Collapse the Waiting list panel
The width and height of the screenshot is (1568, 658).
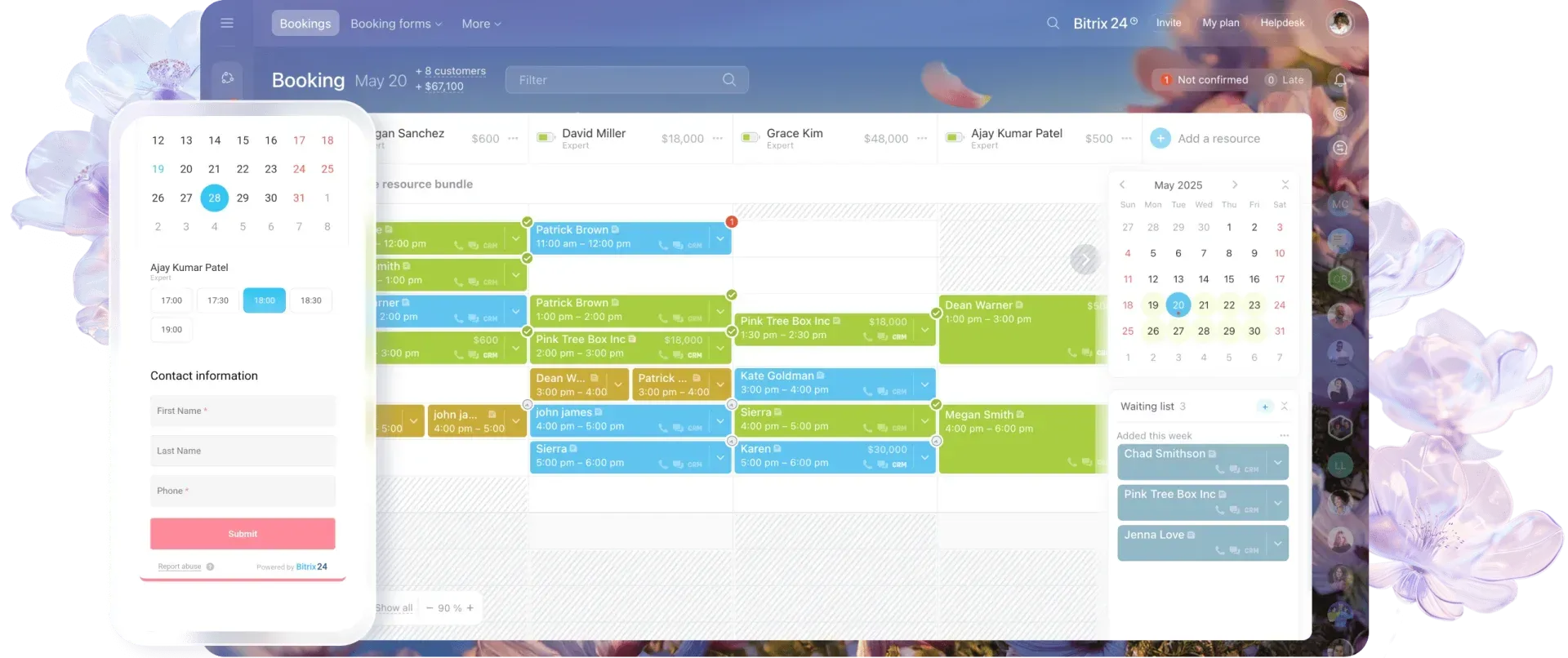(1285, 407)
